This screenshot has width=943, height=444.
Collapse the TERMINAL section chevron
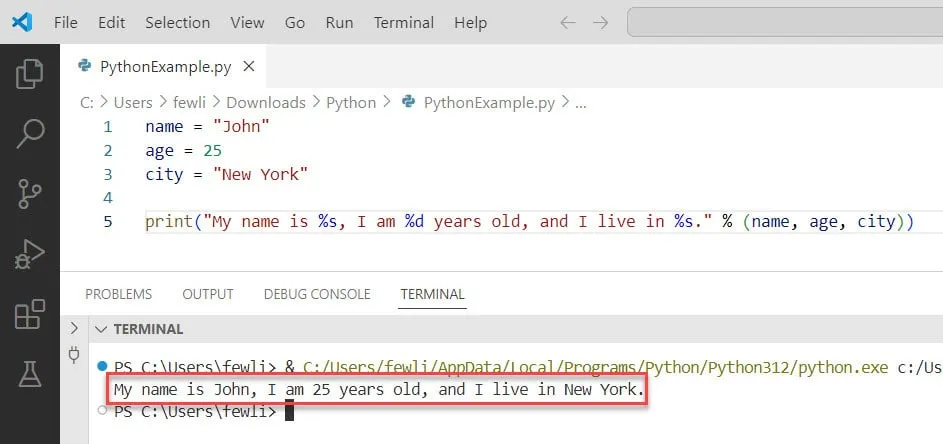100,329
